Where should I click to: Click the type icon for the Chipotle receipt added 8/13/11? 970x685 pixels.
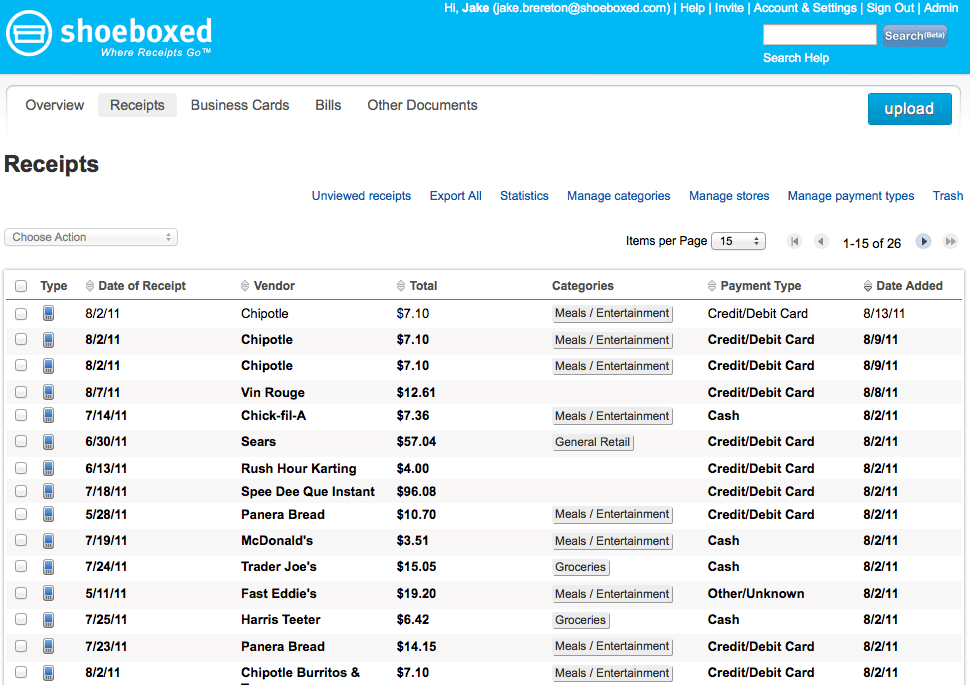click(x=48, y=313)
